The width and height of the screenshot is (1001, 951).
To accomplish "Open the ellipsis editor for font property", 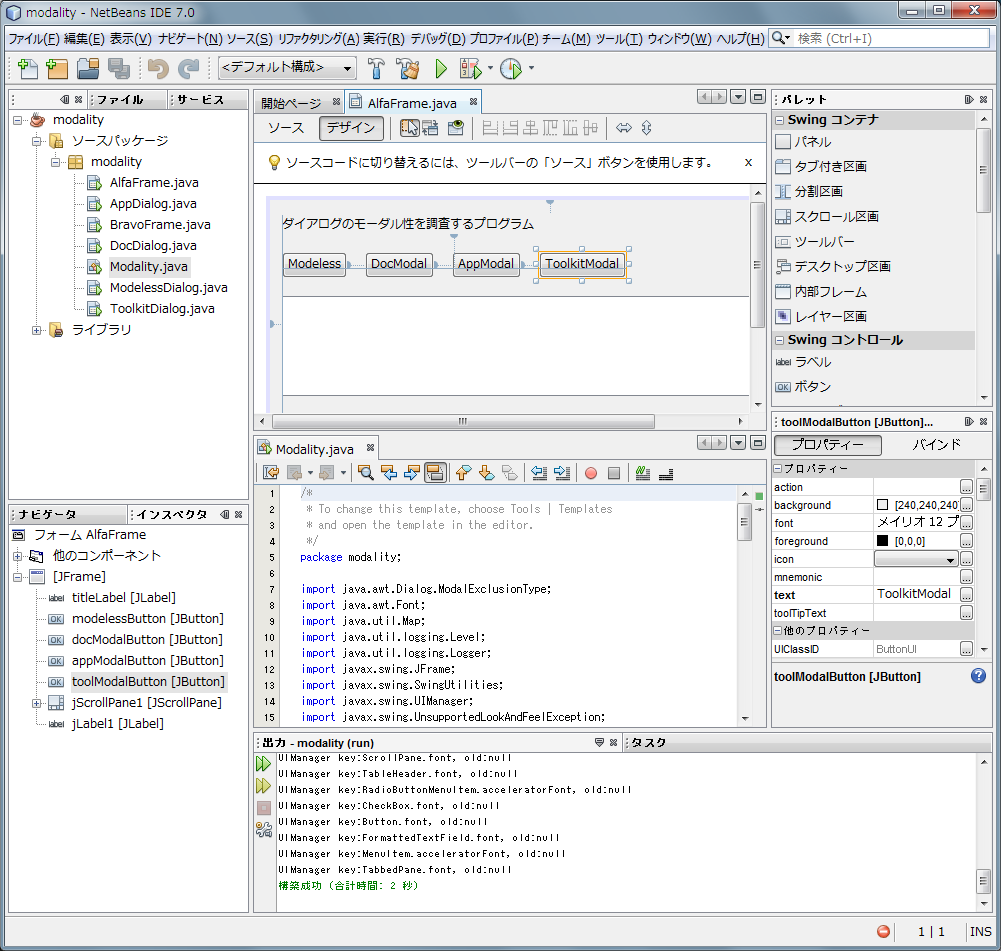I will (x=967, y=523).
